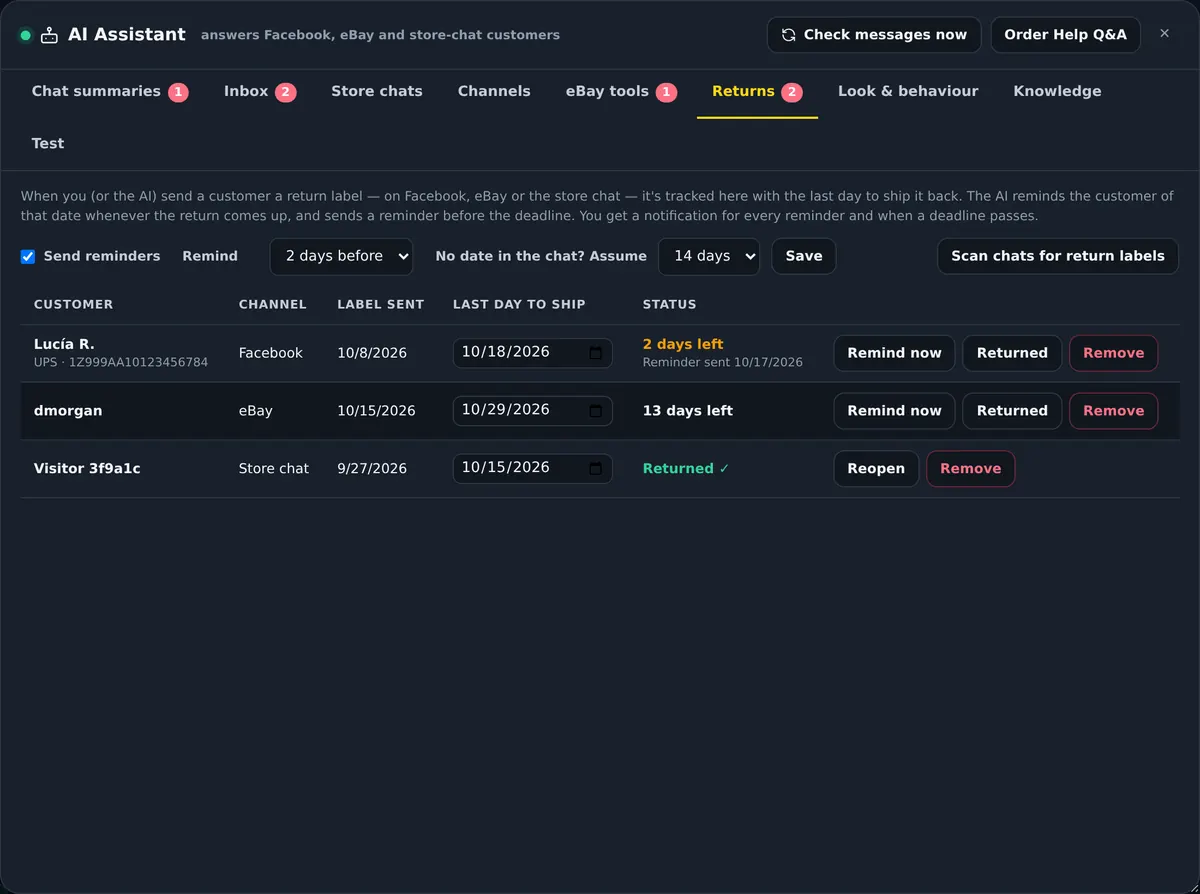This screenshot has width=1200, height=894.
Task: Close the AI Assistant panel
Action: point(1164,34)
